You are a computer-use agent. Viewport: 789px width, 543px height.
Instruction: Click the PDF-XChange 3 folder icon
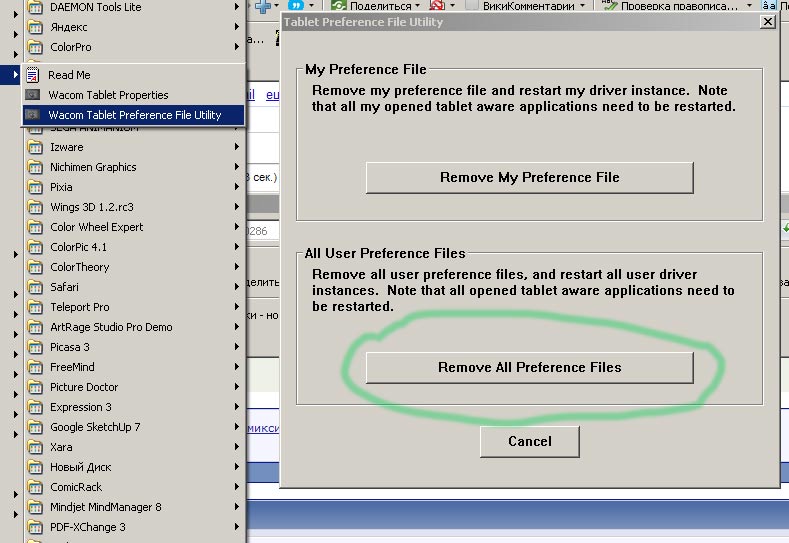pos(35,527)
